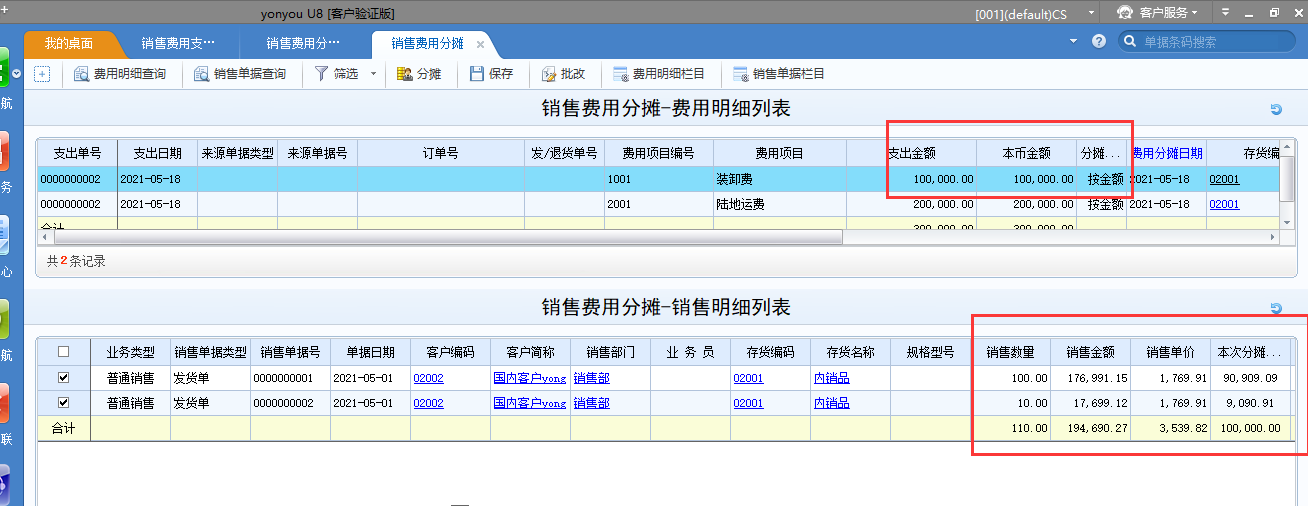1308x506 pixels.
Task: Click the 17,699.12 sales amount cell
Action: click(x=1090, y=403)
